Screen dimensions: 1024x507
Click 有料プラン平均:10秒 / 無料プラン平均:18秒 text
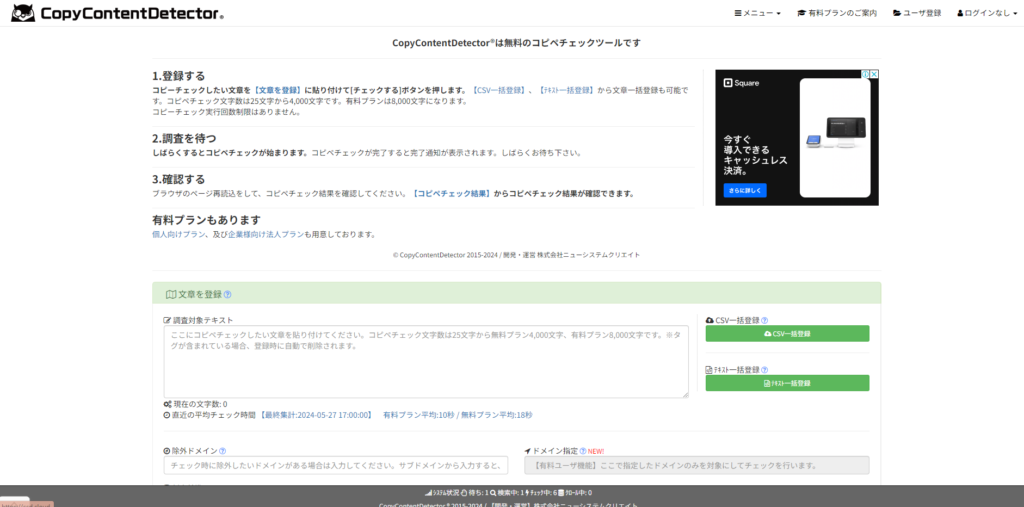click(458, 415)
